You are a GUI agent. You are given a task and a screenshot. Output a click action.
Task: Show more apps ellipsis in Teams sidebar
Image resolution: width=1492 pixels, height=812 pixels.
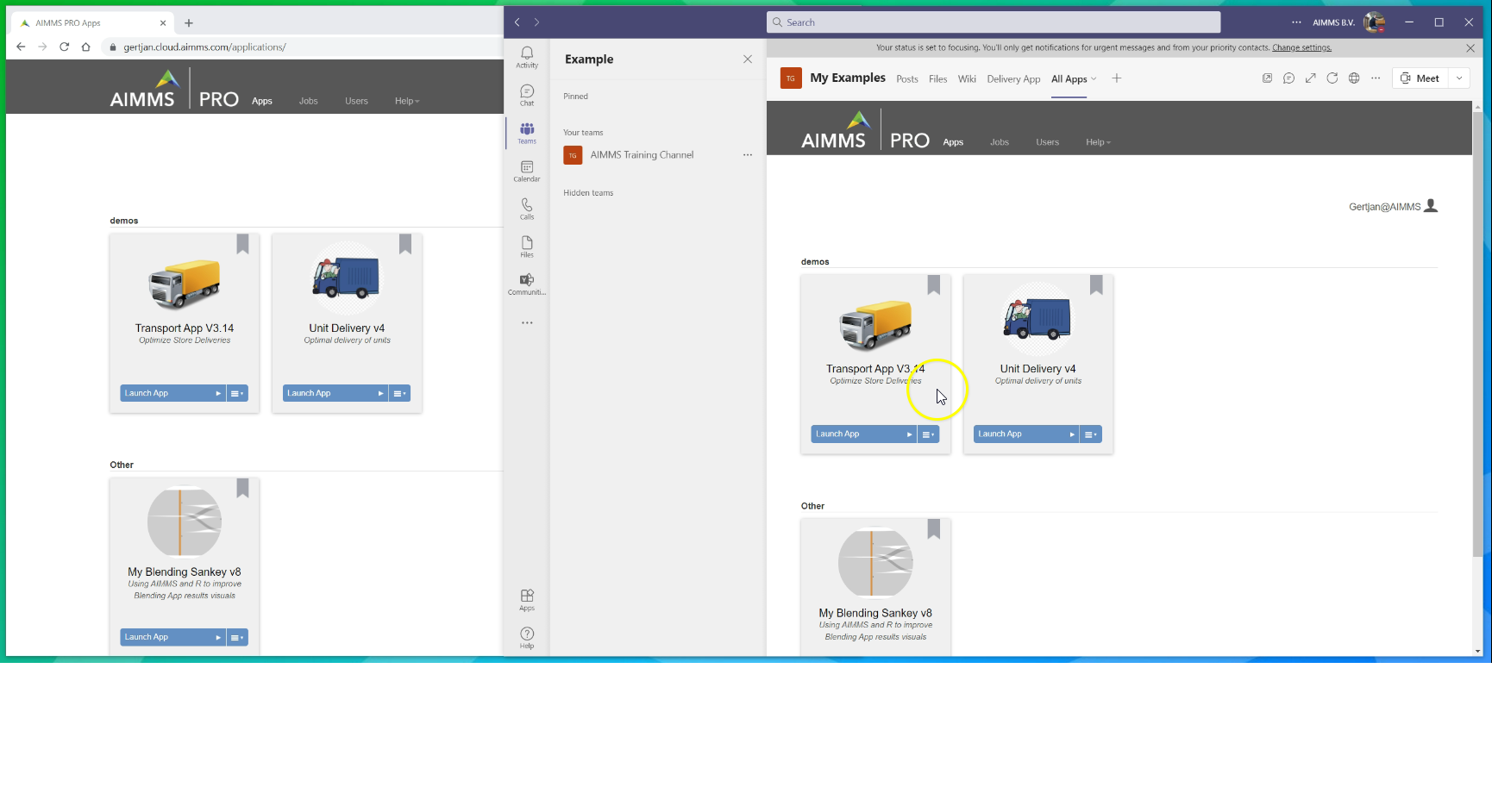click(527, 322)
